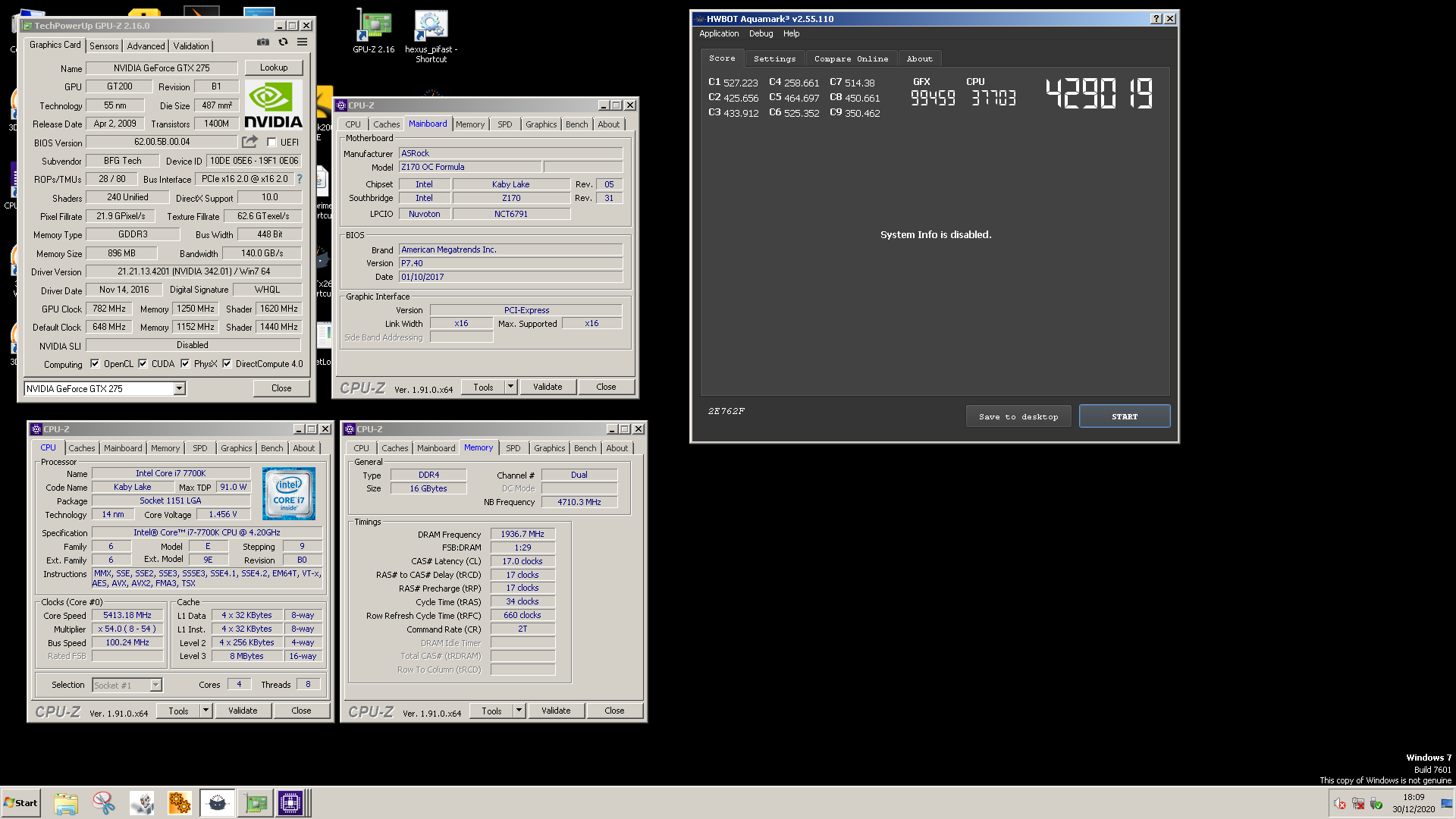
Task: Click the Intel Core i7 logo in CPU-Z
Action: click(x=289, y=494)
